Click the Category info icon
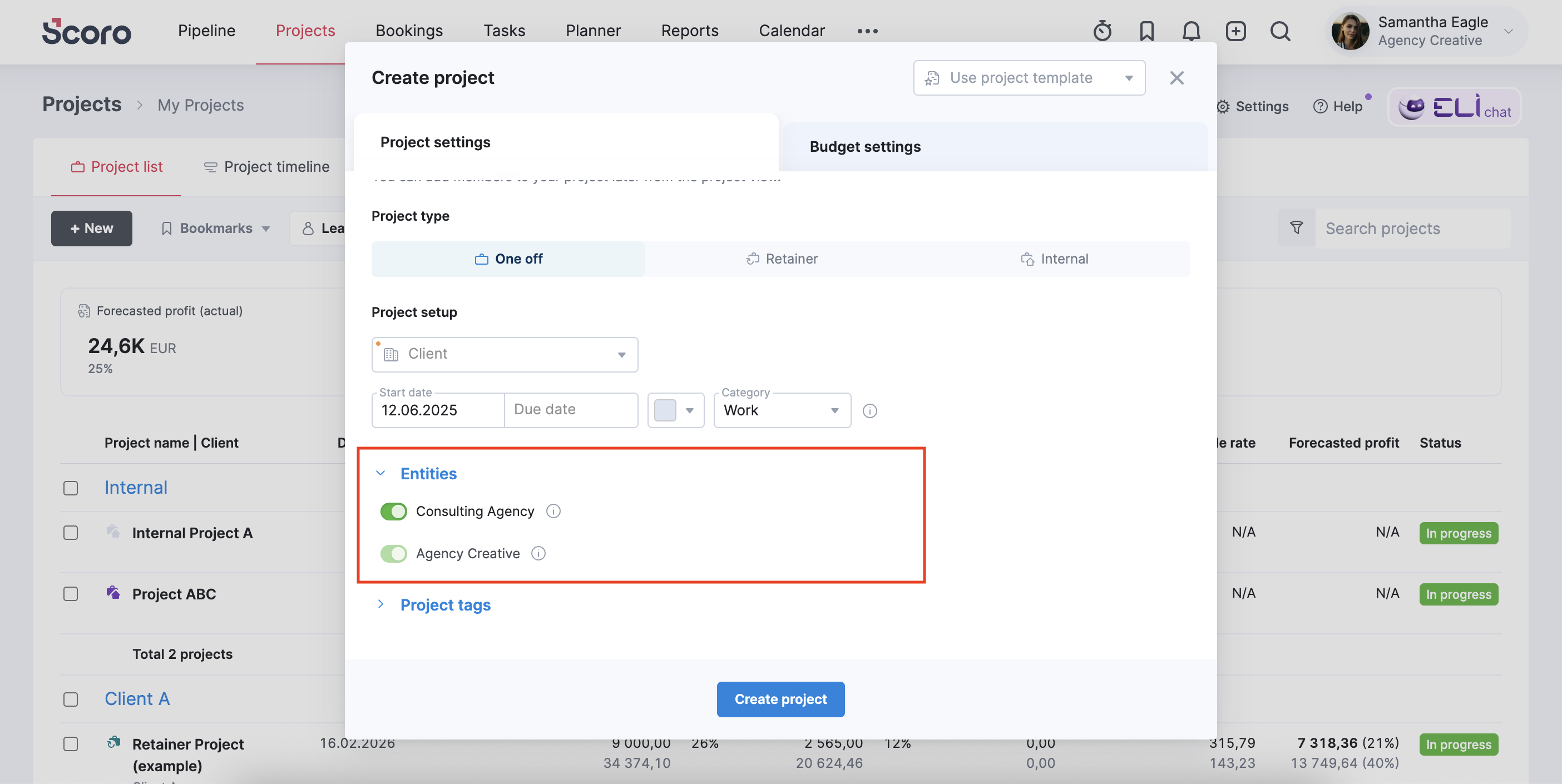Screen dimensions: 1562x784 [x=869, y=411]
